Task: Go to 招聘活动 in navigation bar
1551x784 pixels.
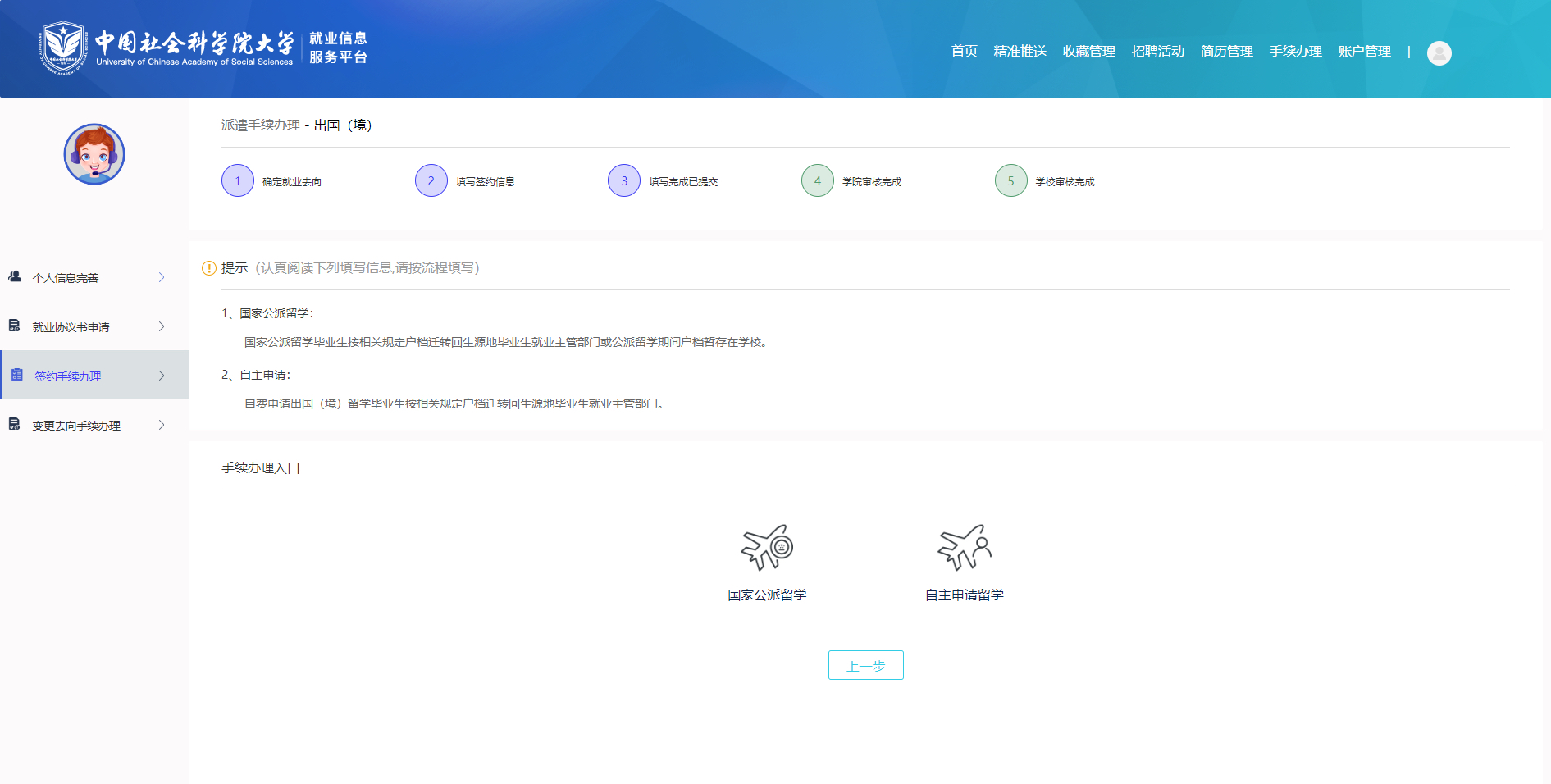Action: (x=1157, y=52)
